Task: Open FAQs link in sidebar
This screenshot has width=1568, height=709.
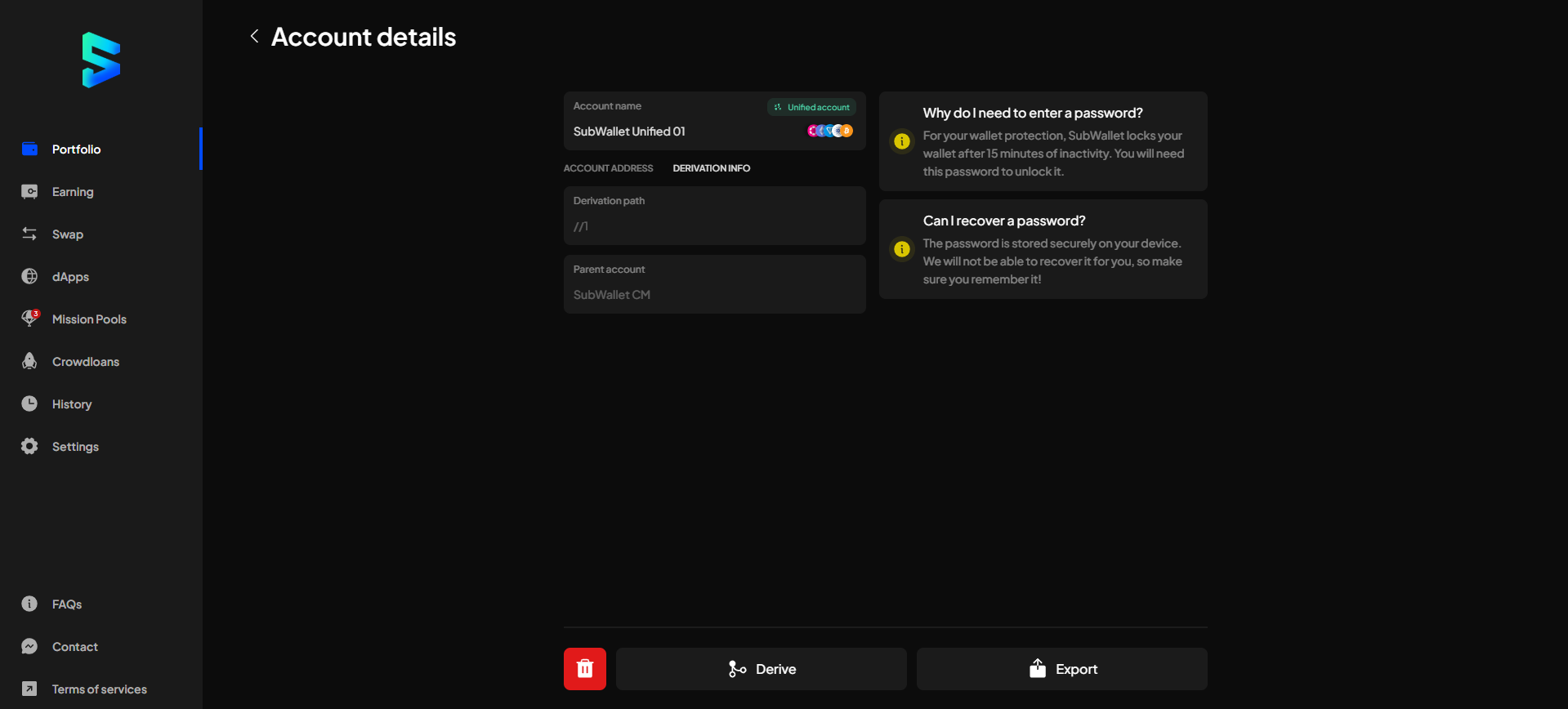Action: pos(66,604)
